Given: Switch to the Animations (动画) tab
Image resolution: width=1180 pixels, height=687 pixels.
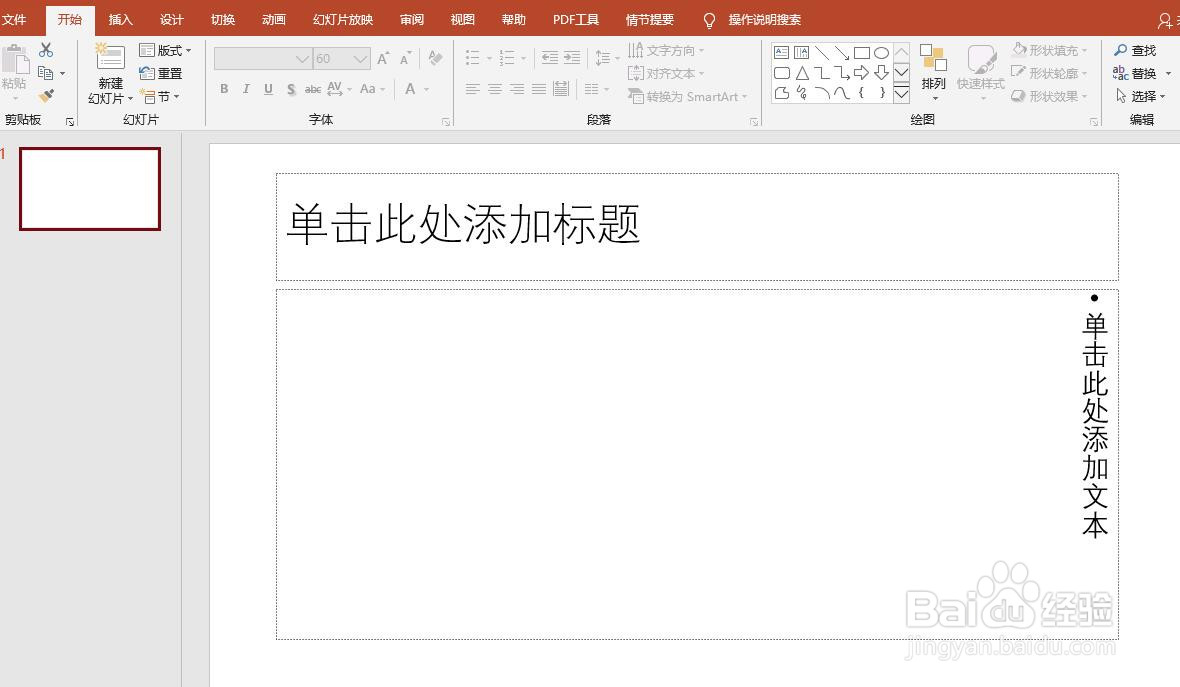Looking at the screenshot, I should (x=274, y=20).
